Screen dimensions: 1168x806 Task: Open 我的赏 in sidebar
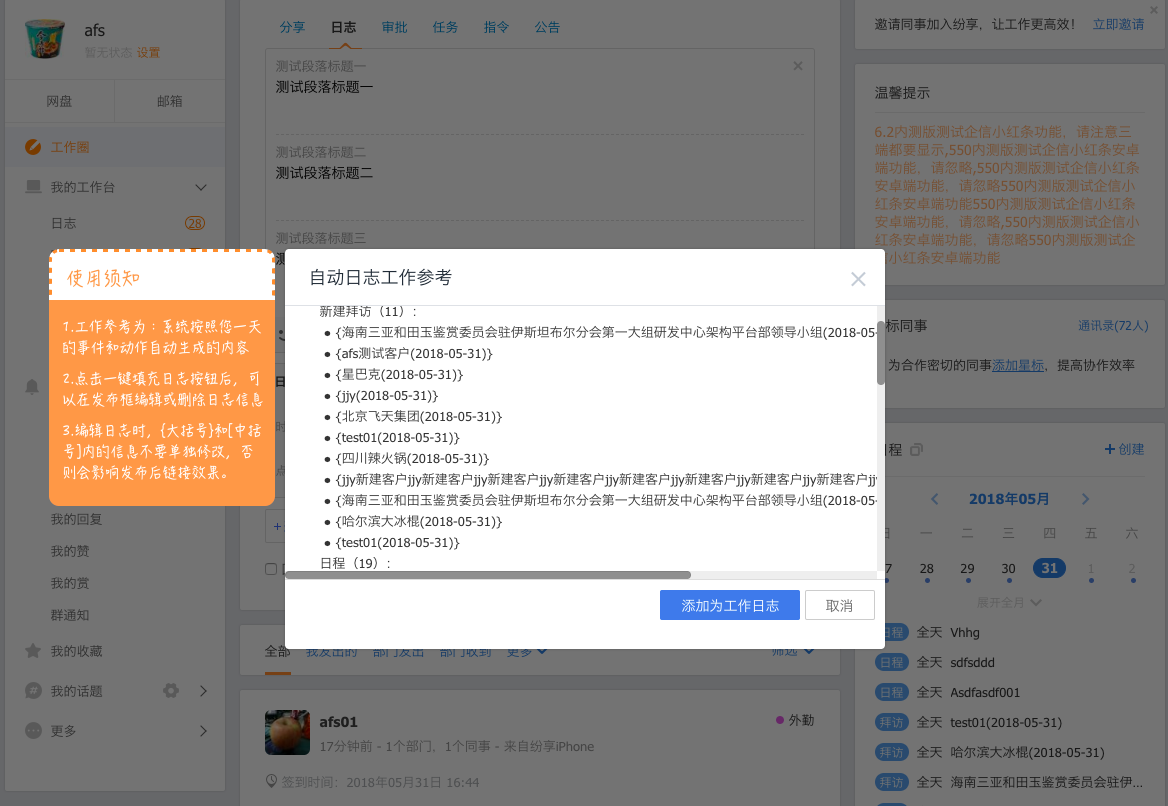[x=70, y=583]
